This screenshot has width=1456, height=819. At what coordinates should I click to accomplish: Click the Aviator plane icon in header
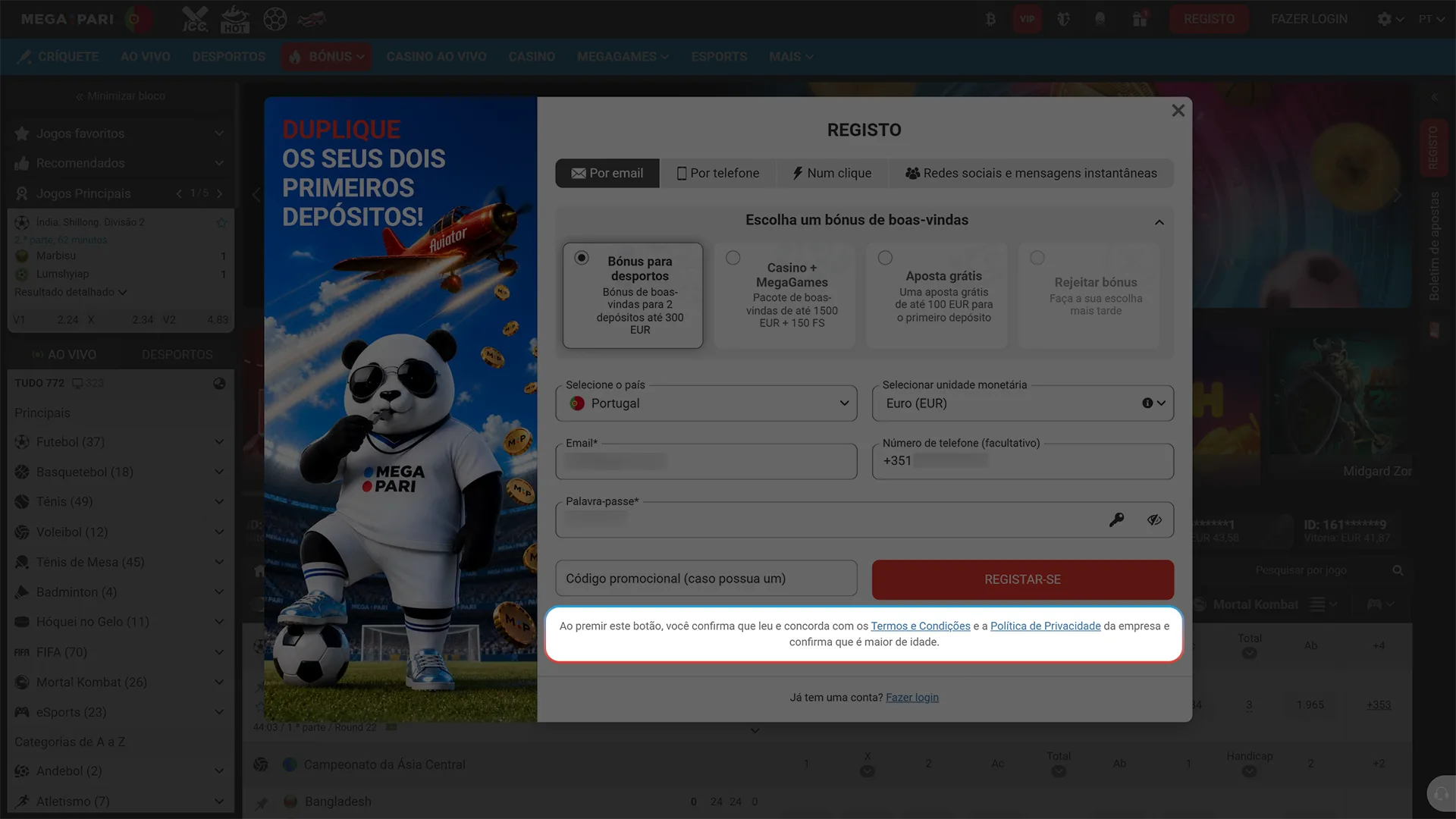click(312, 19)
